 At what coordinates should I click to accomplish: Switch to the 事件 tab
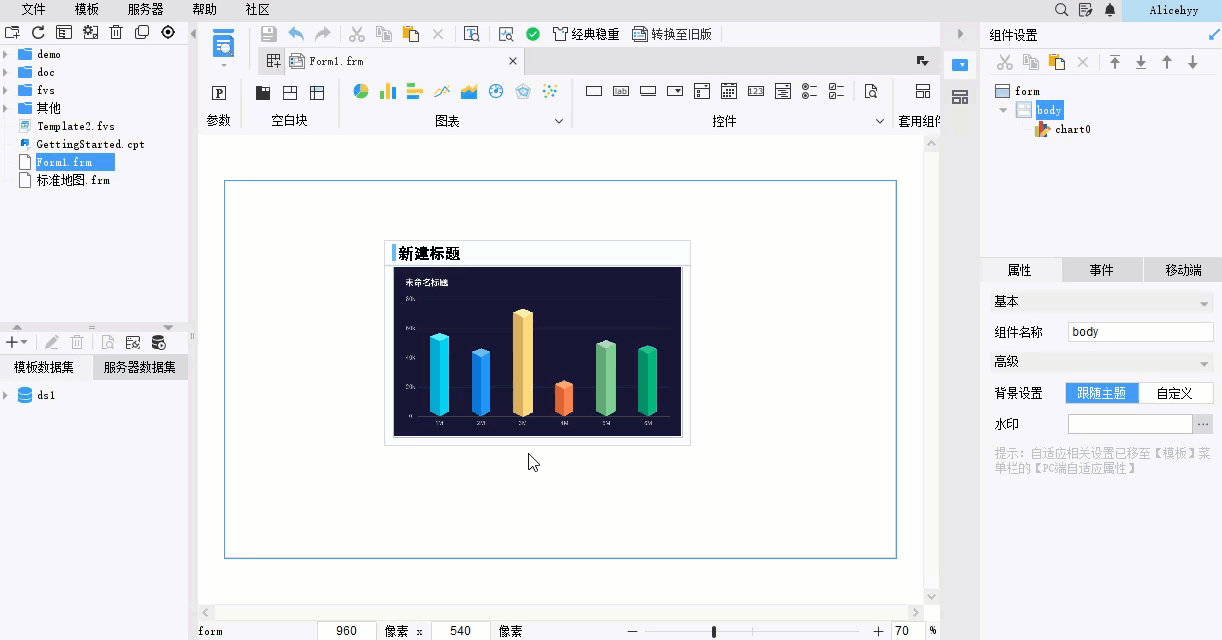pos(1101,270)
